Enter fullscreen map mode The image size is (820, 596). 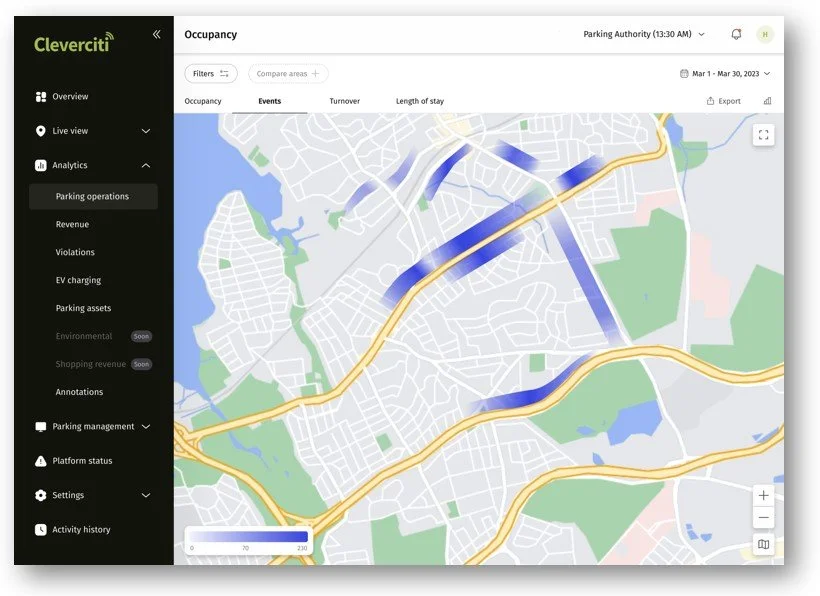pos(763,133)
